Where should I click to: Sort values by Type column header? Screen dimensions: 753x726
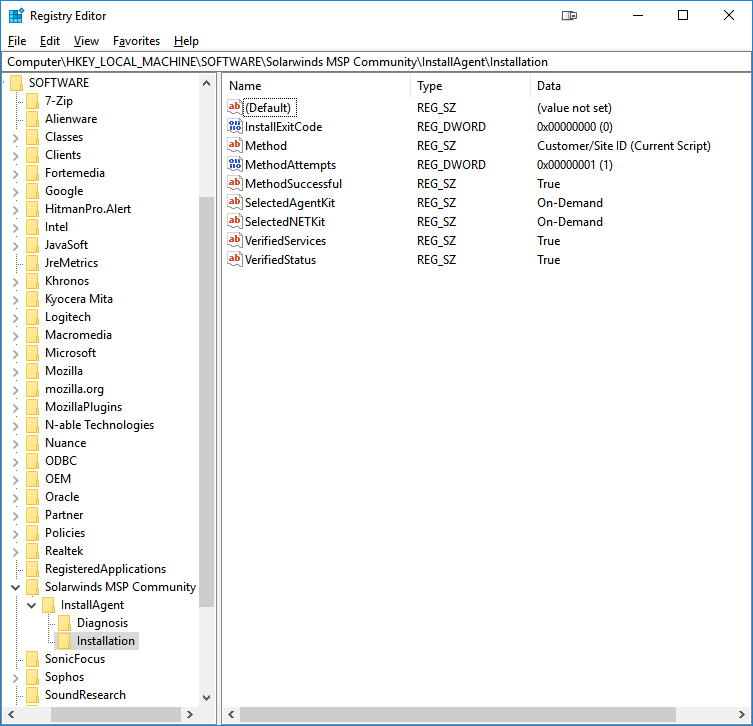point(471,85)
